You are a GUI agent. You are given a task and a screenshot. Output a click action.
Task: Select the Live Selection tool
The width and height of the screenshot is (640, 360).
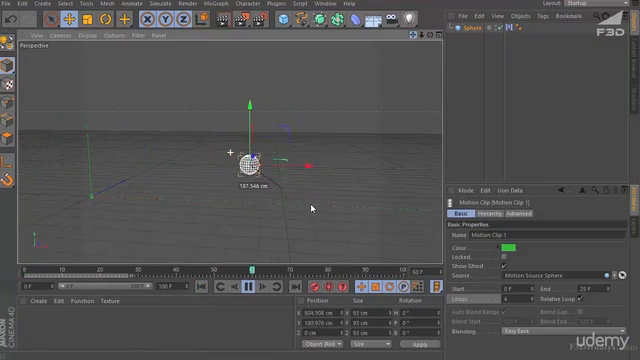[x=51, y=19]
